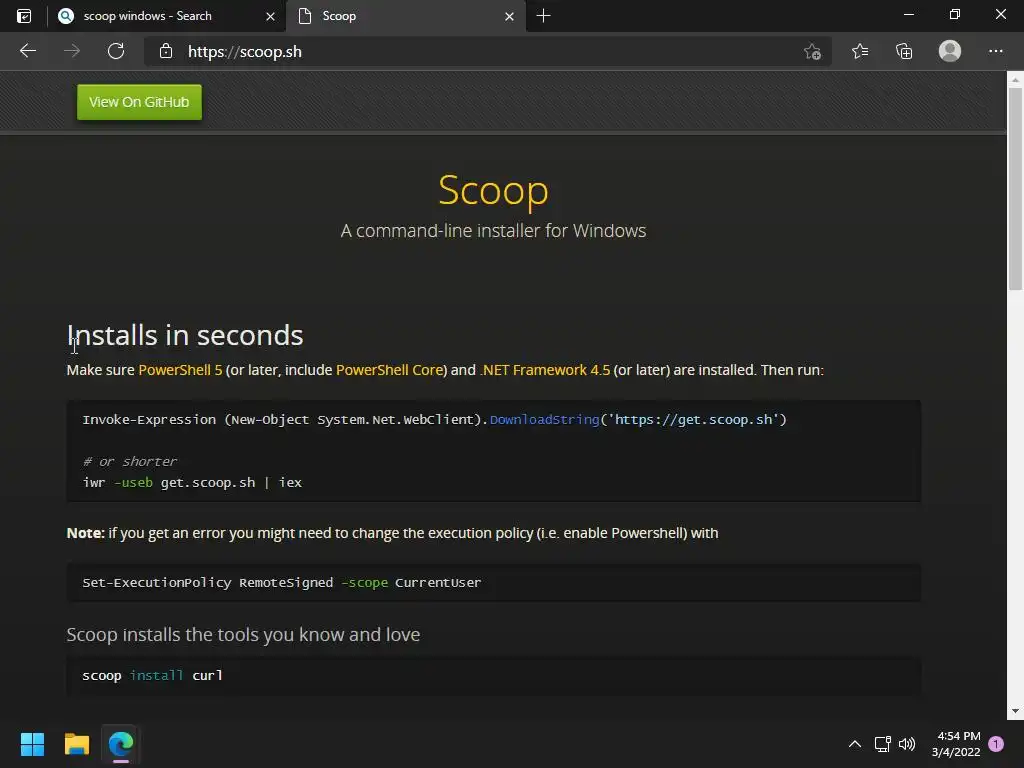Image resolution: width=1024 pixels, height=768 pixels.
Task: Open the browser profile menu
Action: [x=950, y=51]
